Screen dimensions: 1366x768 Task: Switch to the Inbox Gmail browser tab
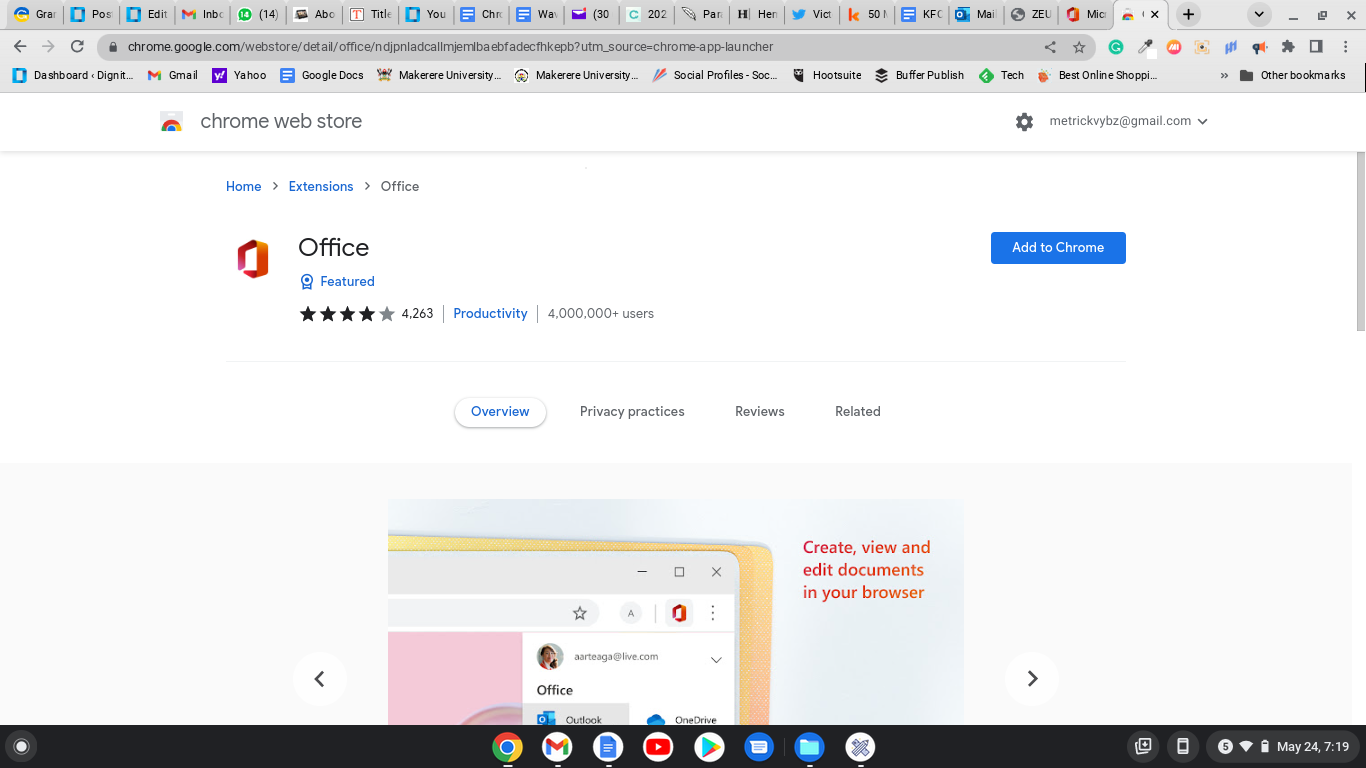(x=202, y=15)
